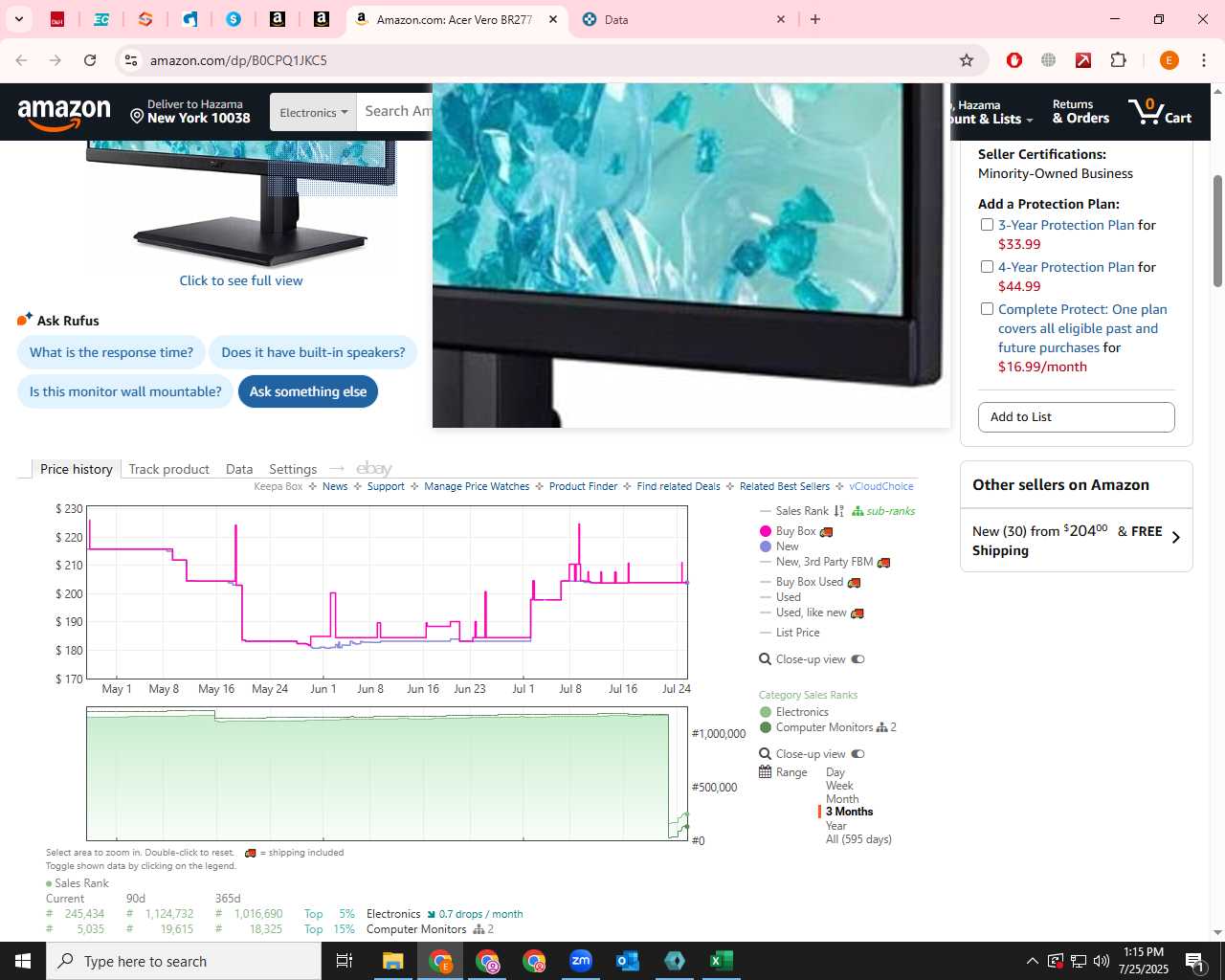Click the Range calendar icon
The height and width of the screenshot is (980, 1225).
pyautogui.click(x=765, y=772)
